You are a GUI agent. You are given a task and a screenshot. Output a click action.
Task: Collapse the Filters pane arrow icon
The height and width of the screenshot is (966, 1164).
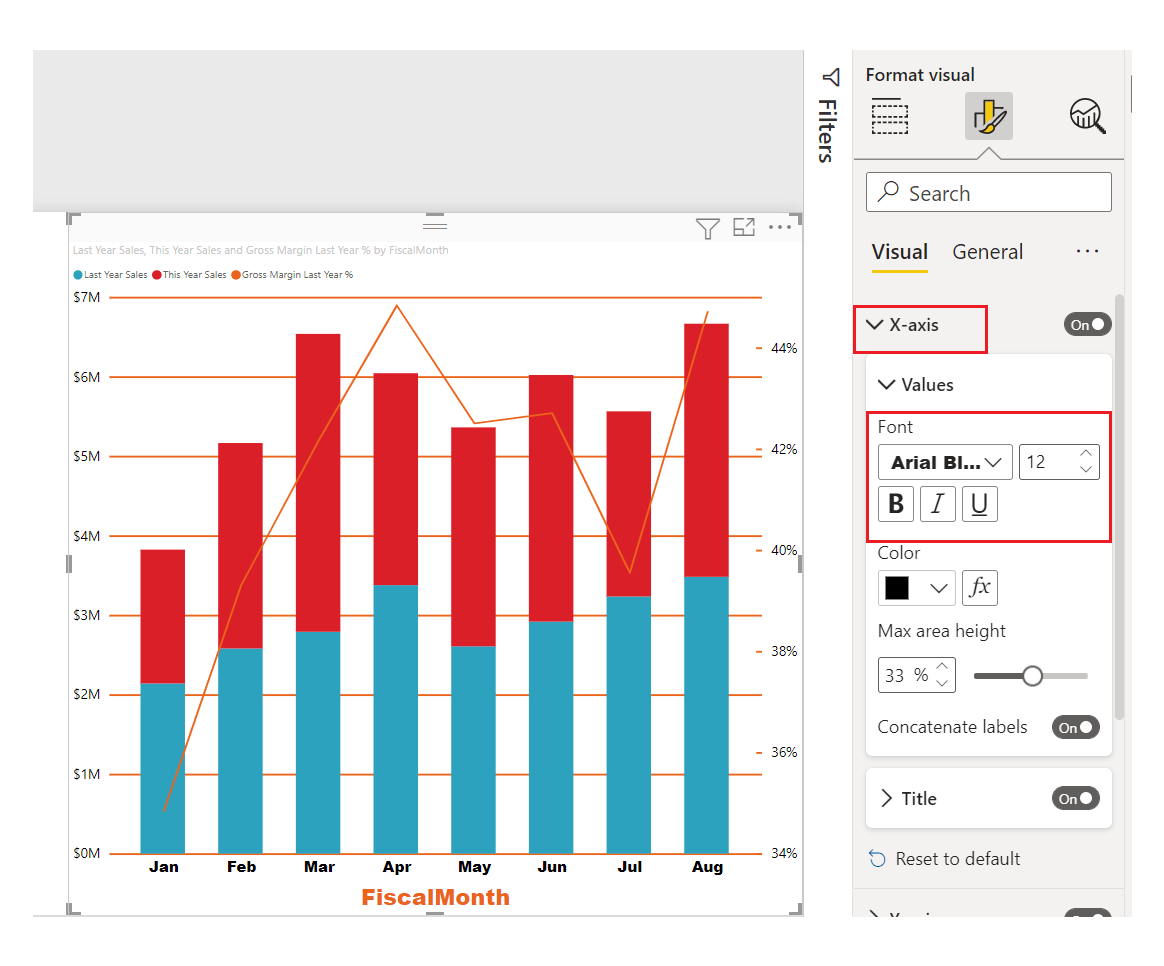[830, 76]
